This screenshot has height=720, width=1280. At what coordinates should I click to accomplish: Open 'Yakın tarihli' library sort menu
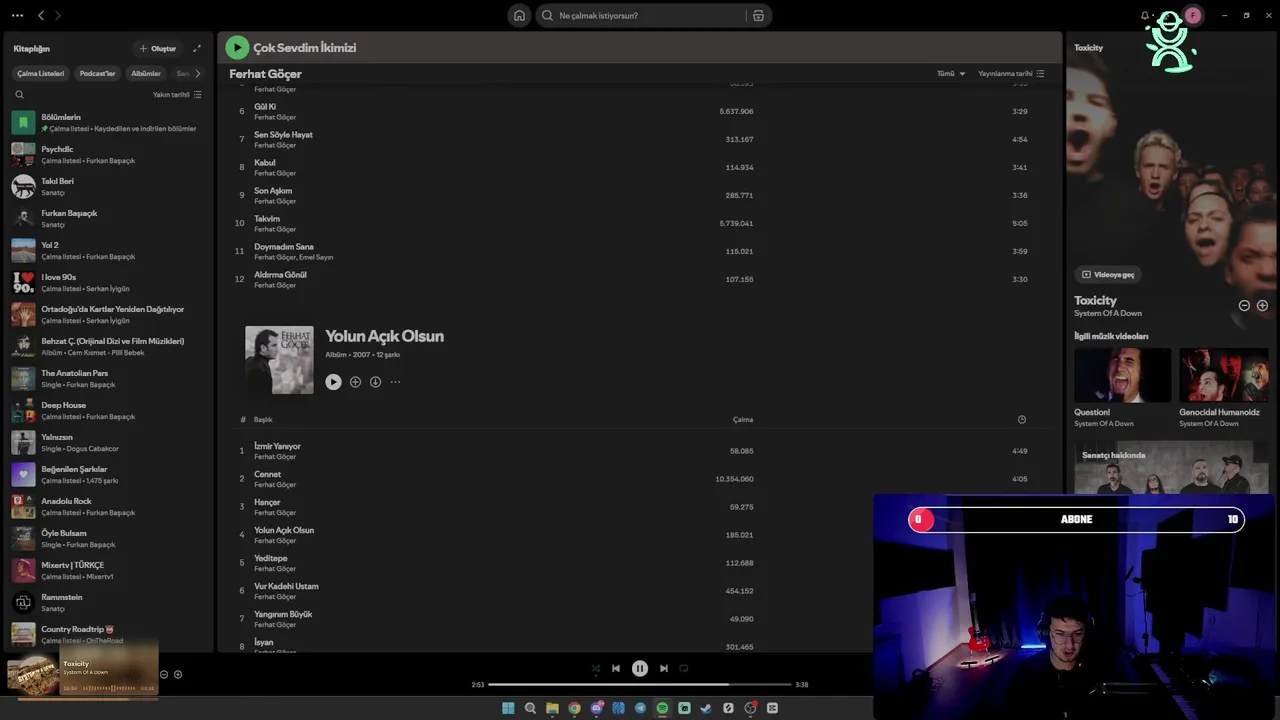click(177, 94)
